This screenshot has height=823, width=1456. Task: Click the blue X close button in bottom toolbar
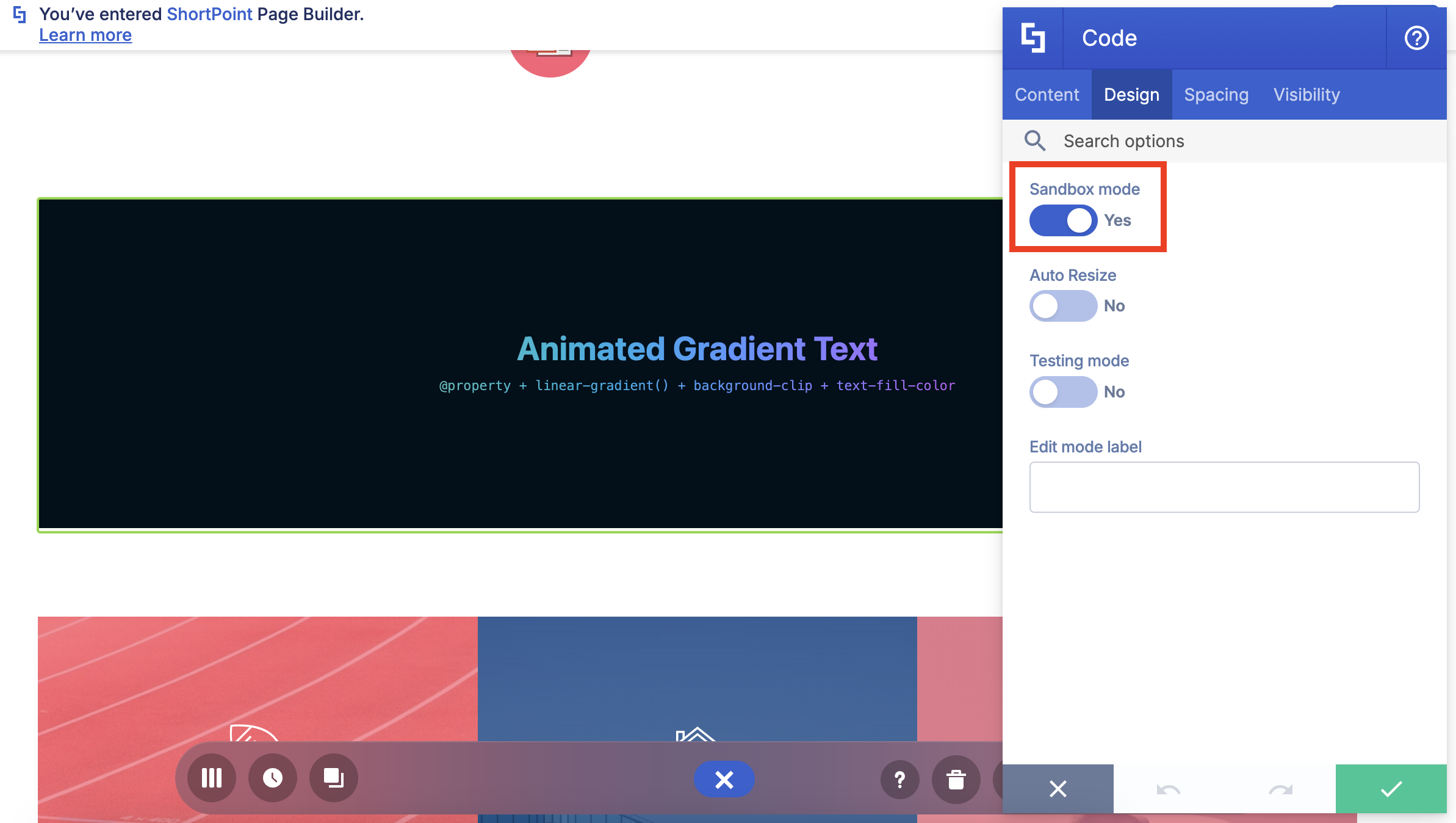(x=724, y=780)
